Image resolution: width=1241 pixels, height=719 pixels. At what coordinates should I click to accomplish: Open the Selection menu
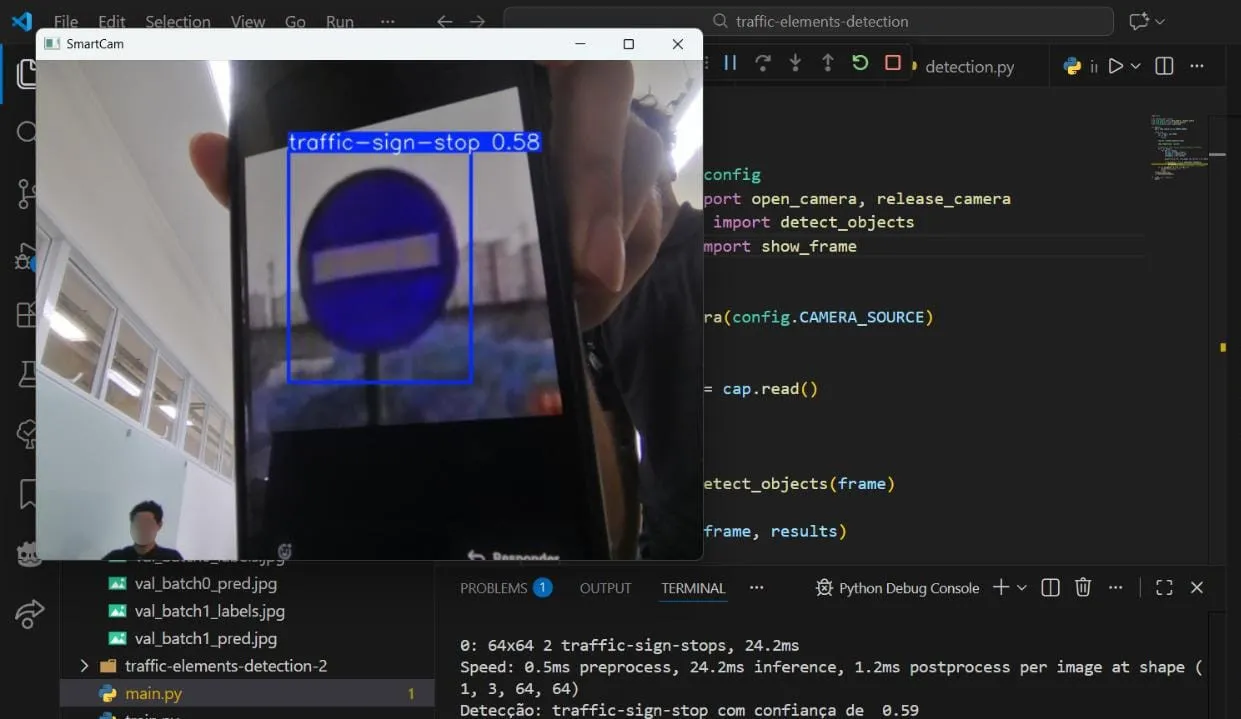click(177, 21)
